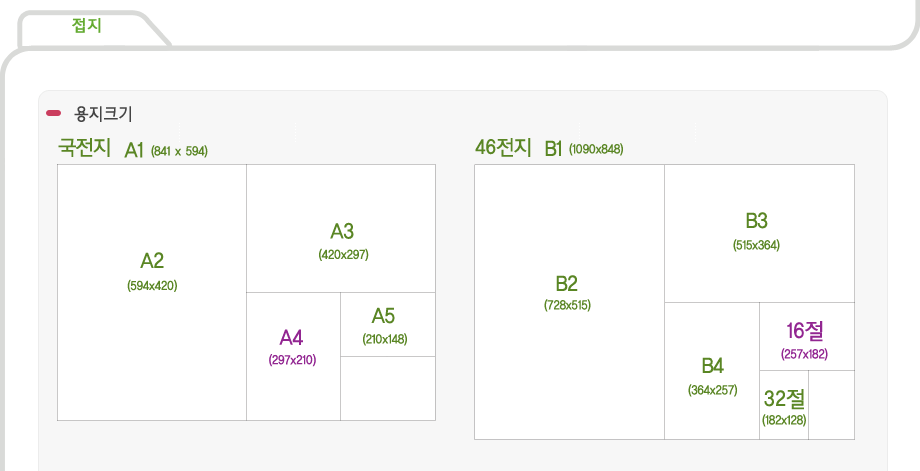This screenshot has width=920, height=471.
Task: Select the A2 (594x420) paper box
Action: pyautogui.click(x=152, y=292)
